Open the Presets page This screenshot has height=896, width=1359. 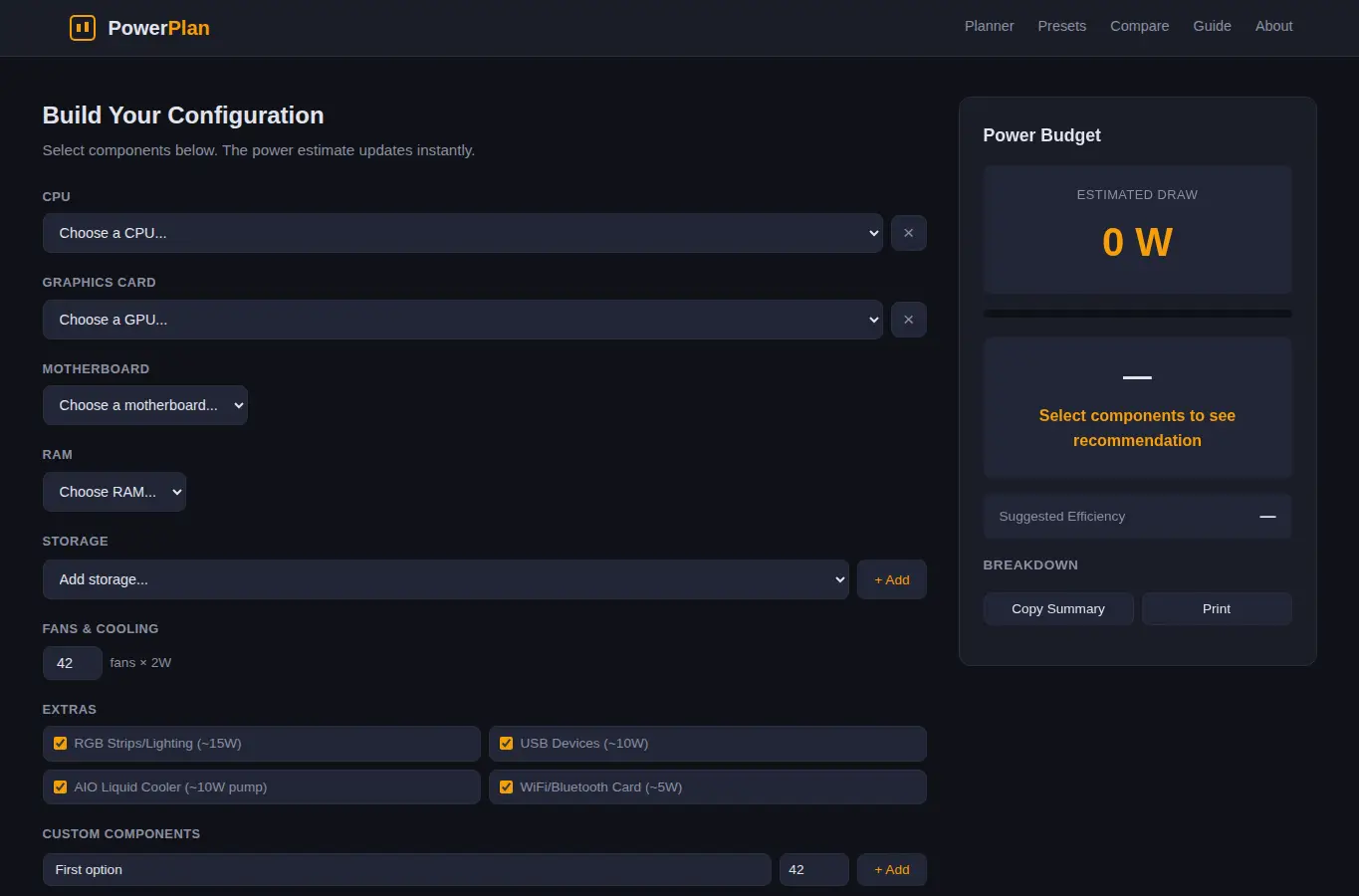point(1061,26)
